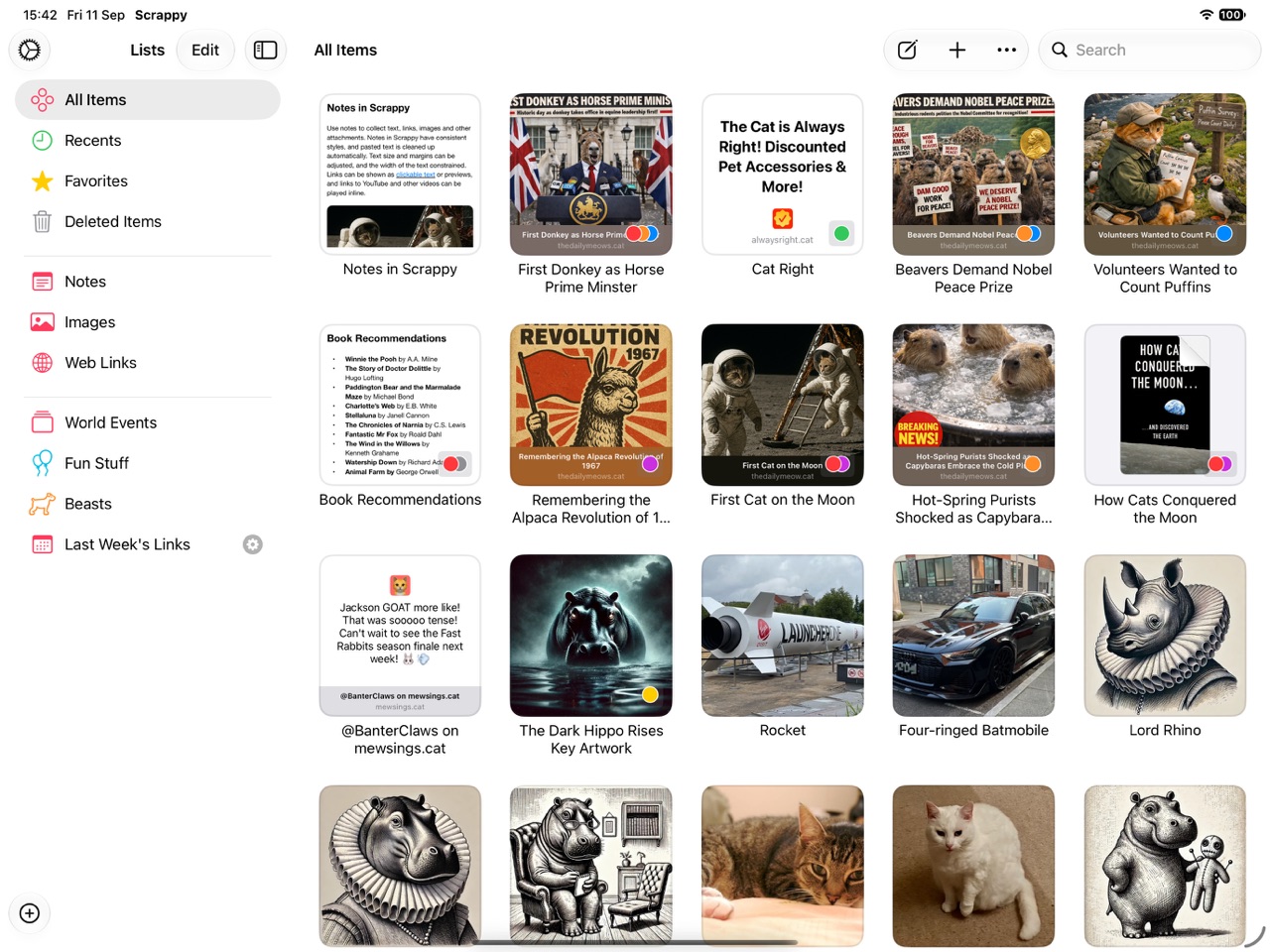Open the Favorites star list
Image resolution: width=1270 pixels, height=952 pixels.
tap(148, 180)
